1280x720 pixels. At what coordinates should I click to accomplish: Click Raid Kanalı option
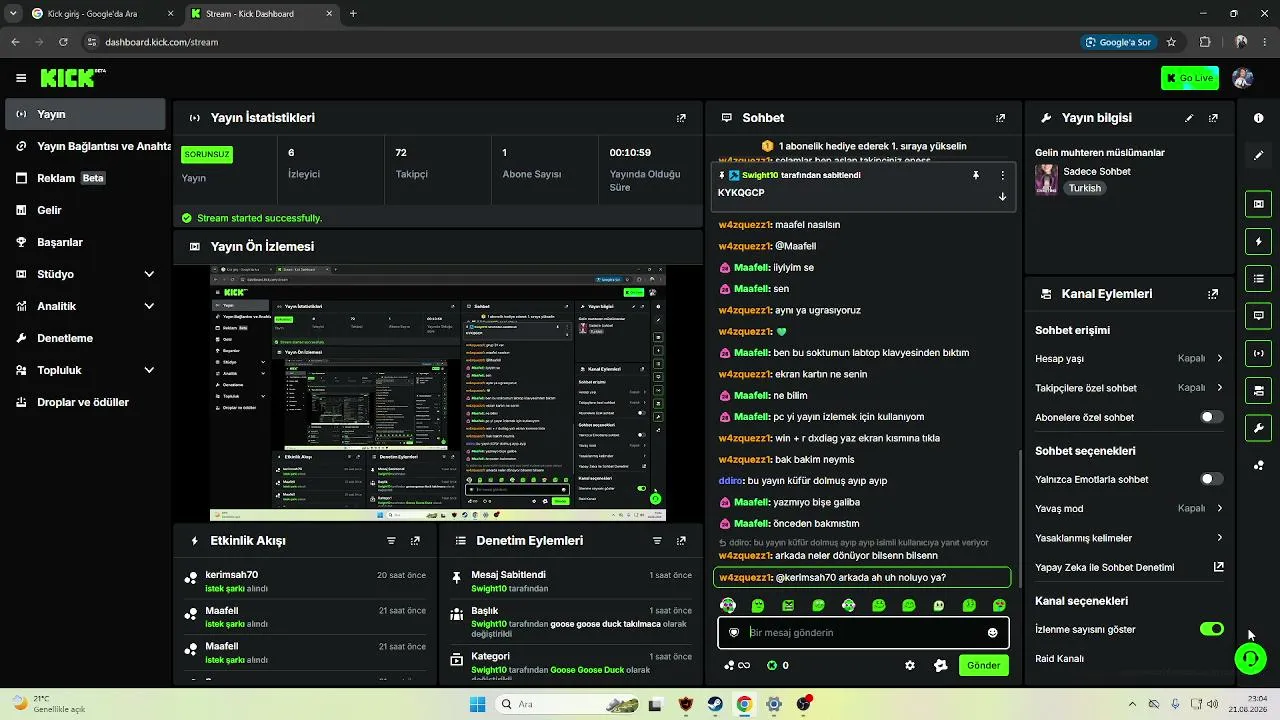[1059, 659]
